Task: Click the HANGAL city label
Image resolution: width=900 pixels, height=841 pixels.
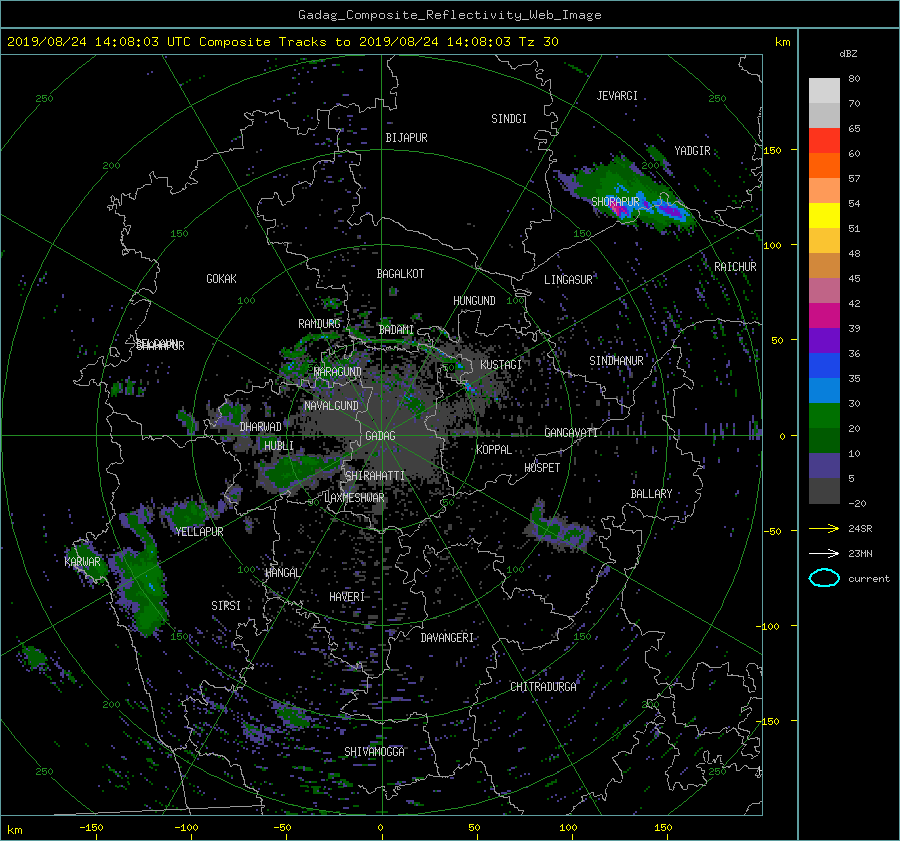Action: [283, 573]
